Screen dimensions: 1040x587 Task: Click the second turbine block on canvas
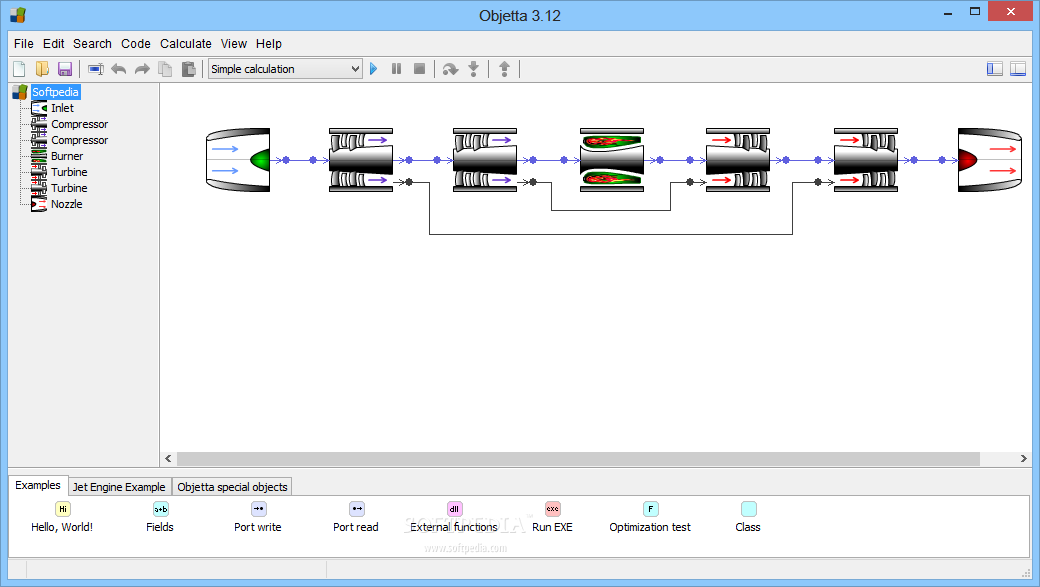[x=866, y=160]
